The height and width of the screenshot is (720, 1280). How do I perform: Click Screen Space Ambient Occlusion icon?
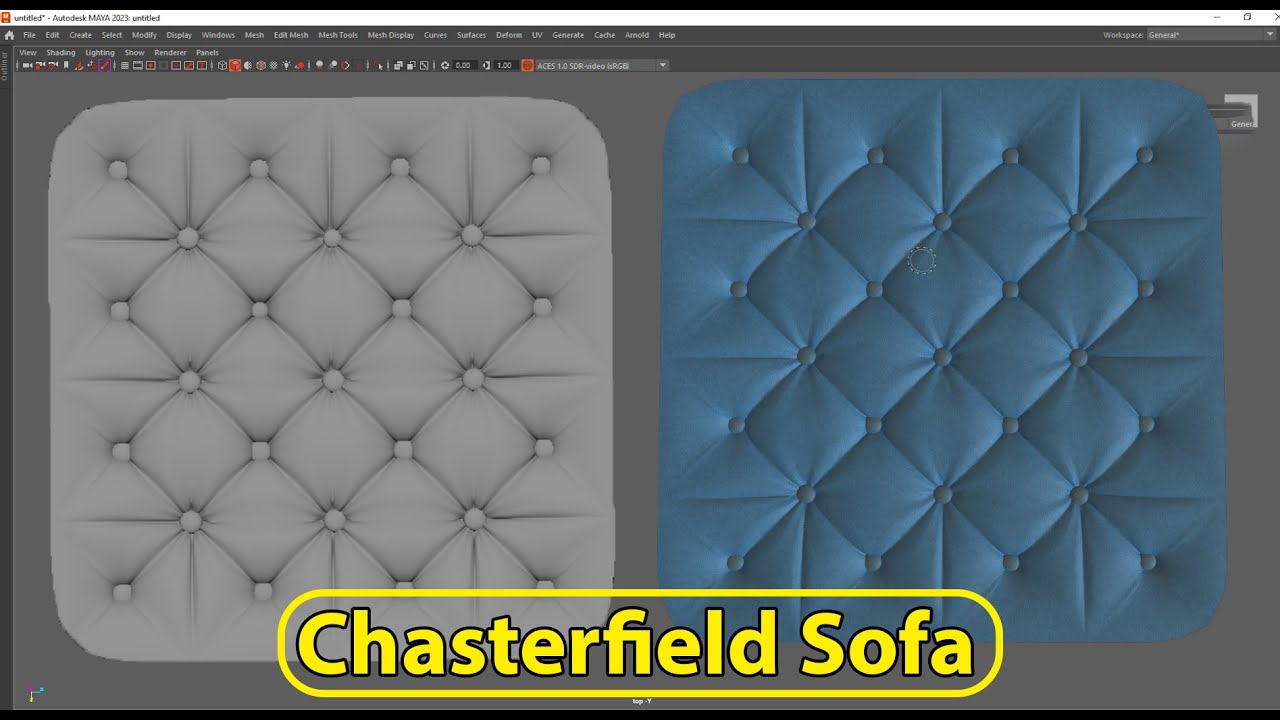(320, 65)
